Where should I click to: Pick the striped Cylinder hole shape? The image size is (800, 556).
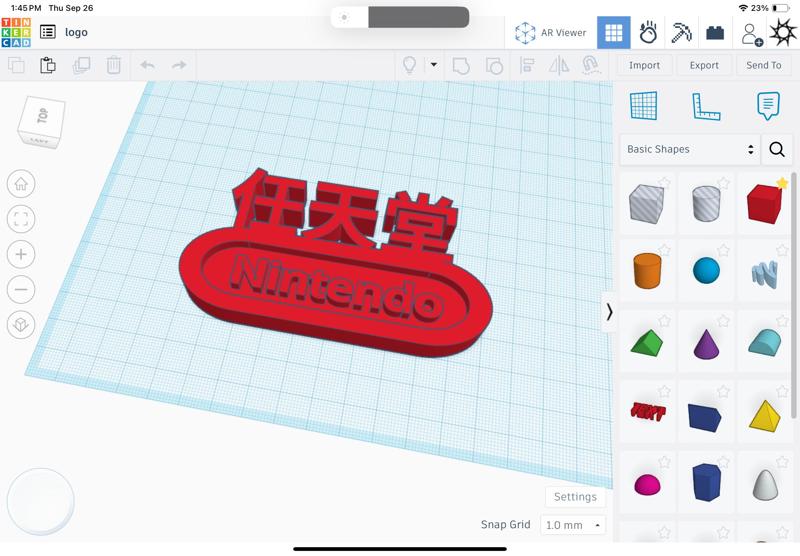click(x=706, y=204)
